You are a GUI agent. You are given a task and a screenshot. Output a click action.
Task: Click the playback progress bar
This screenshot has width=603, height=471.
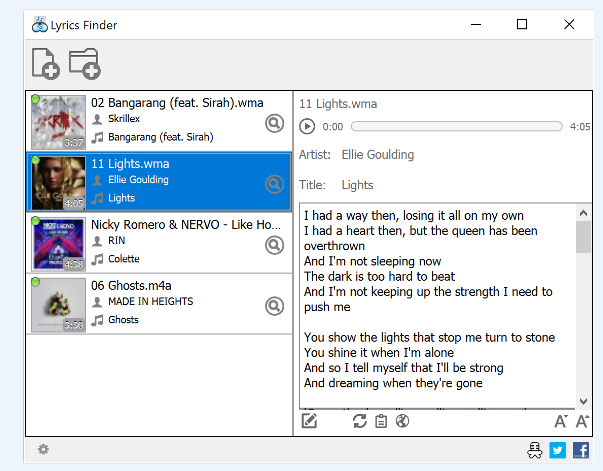[456, 126]
